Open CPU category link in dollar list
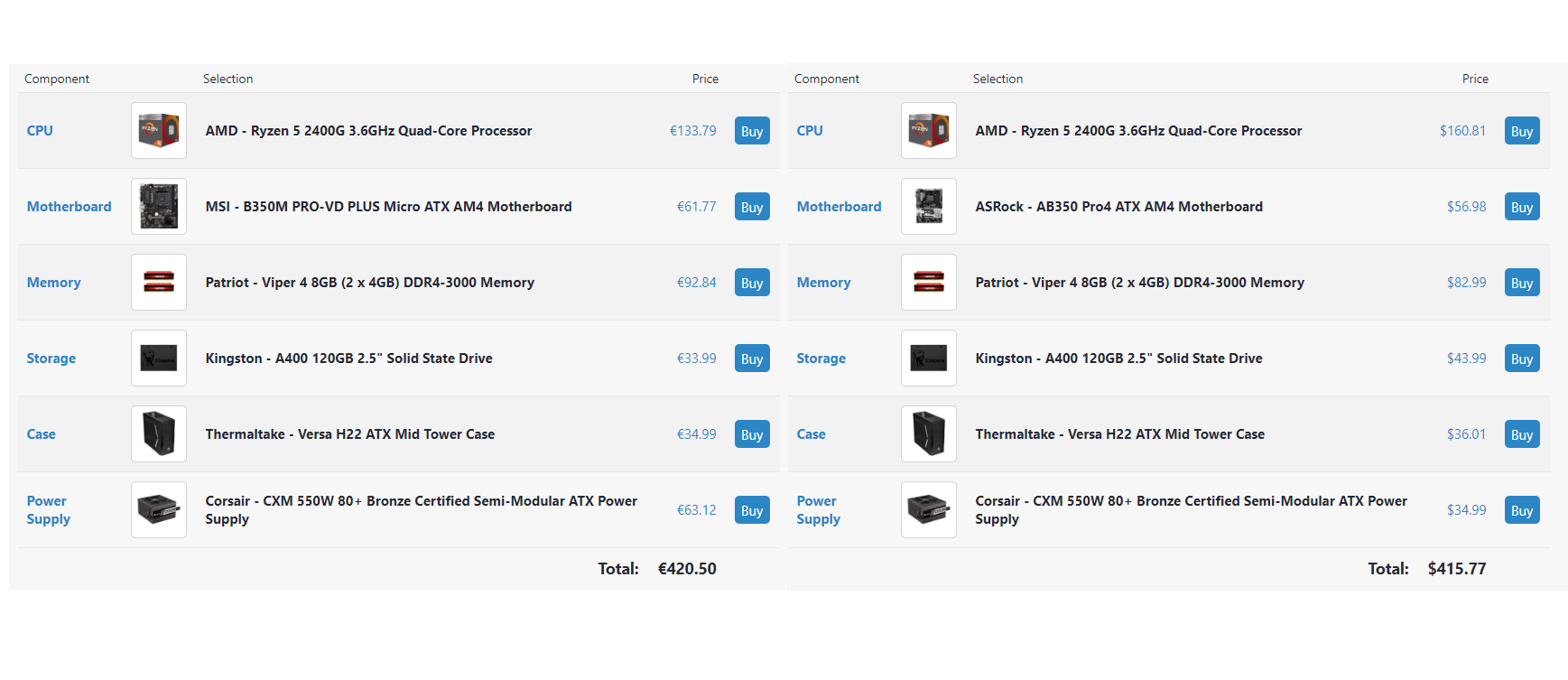1568x680 pixels. coord(810,131)
